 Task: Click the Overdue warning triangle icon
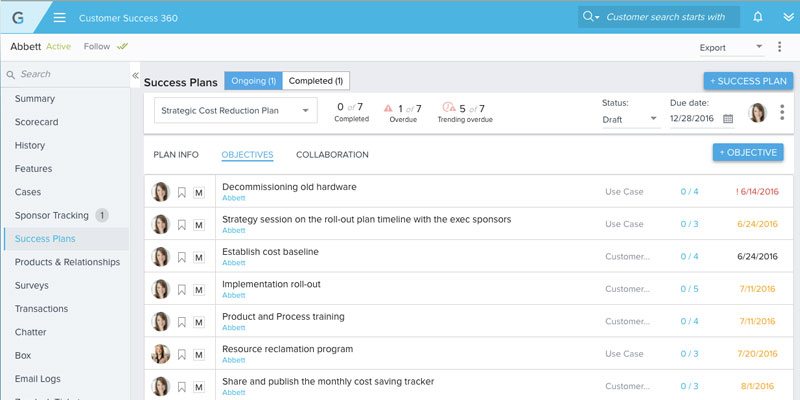click(388, 108)
